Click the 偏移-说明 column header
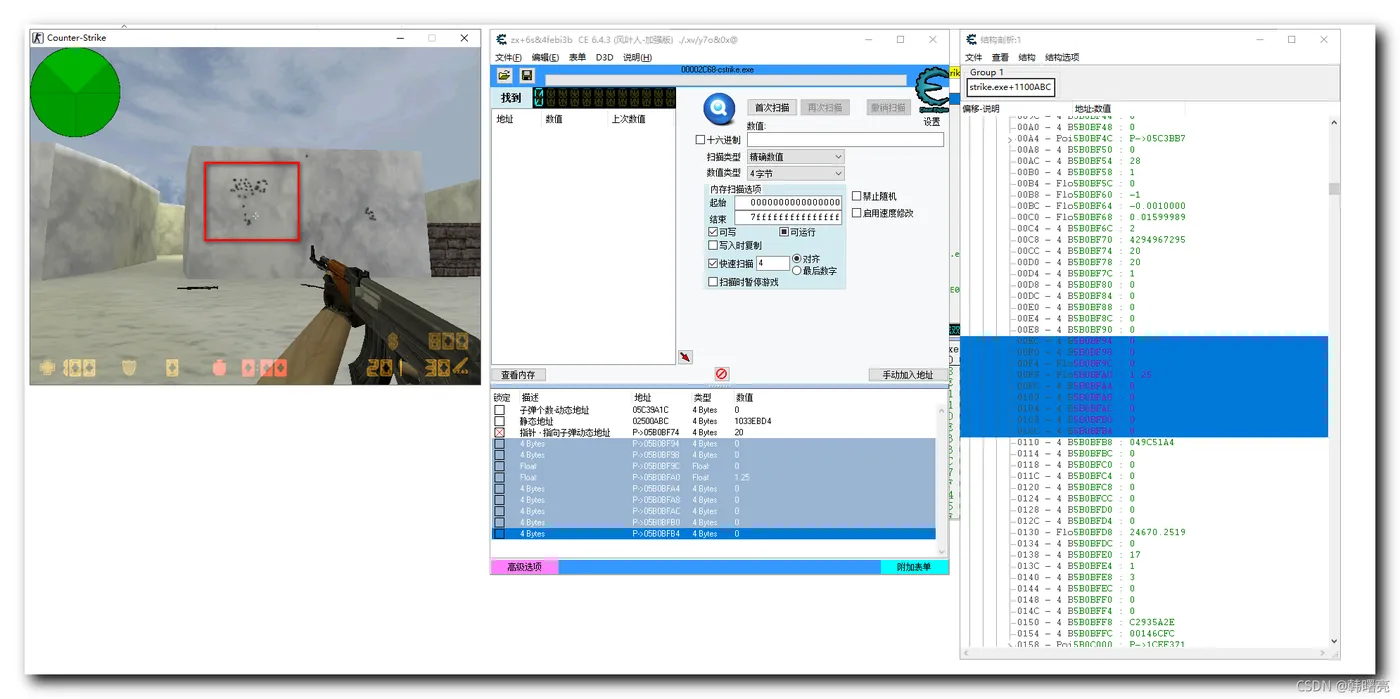The height and width of the screenshot is (699, 1400). [981, 109]
